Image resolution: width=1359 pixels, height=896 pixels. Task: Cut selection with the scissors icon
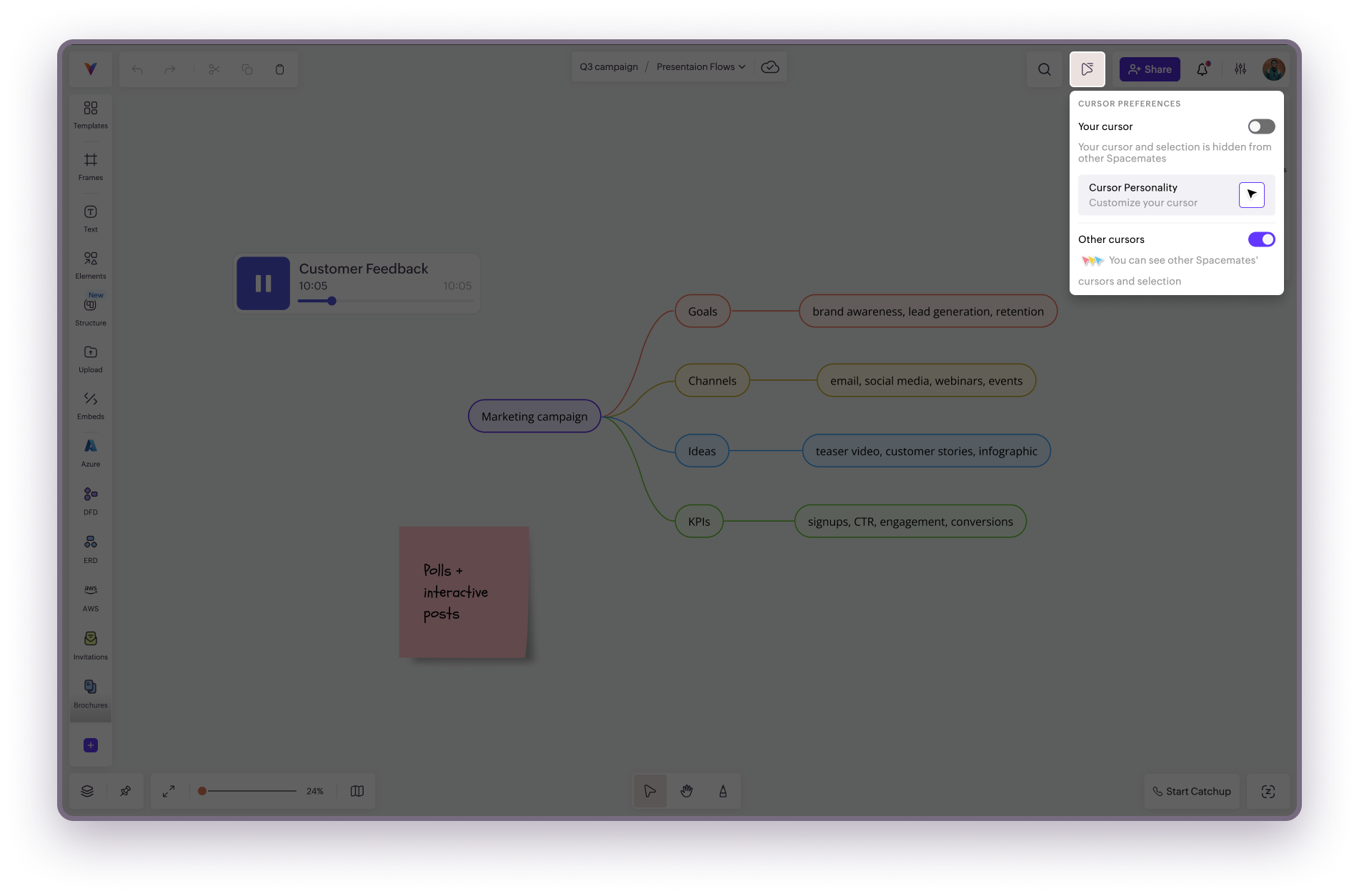point(214,69)
